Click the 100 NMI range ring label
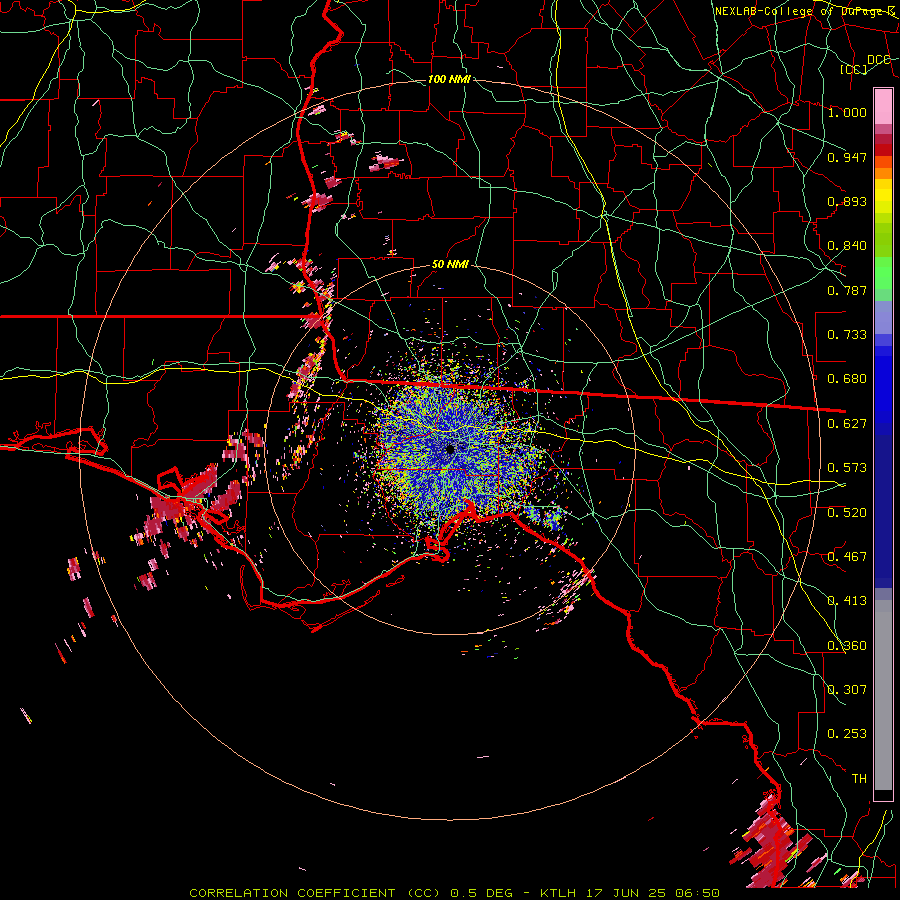 pos(449,79)
